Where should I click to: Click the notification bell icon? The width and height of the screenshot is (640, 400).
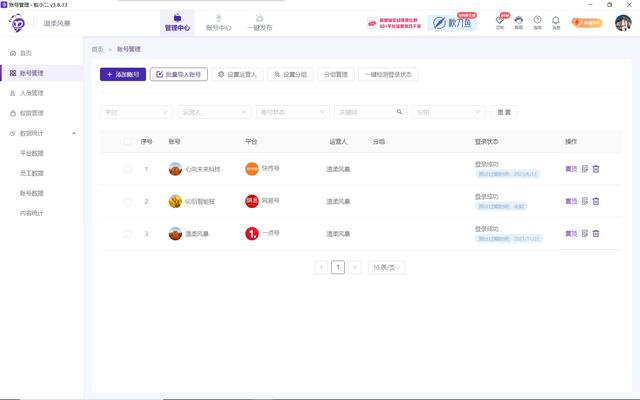(x=556, y=20)
